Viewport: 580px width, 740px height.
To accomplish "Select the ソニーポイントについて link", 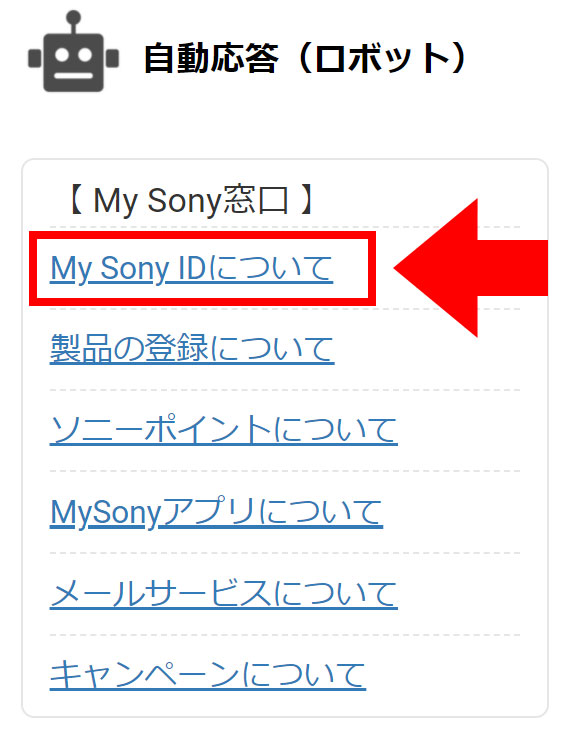I will pyautogui.click(x=224, y=430).
